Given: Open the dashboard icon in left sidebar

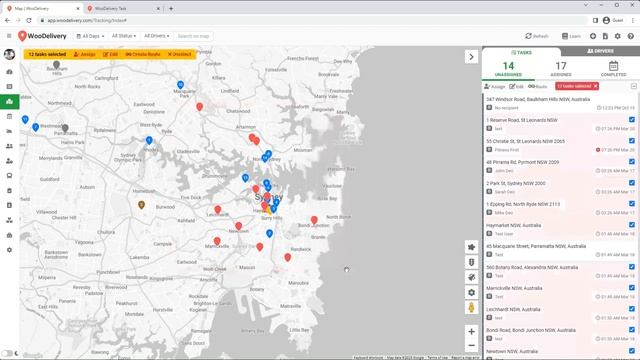Looking at the screenshot, I should (x=9, y=72).
